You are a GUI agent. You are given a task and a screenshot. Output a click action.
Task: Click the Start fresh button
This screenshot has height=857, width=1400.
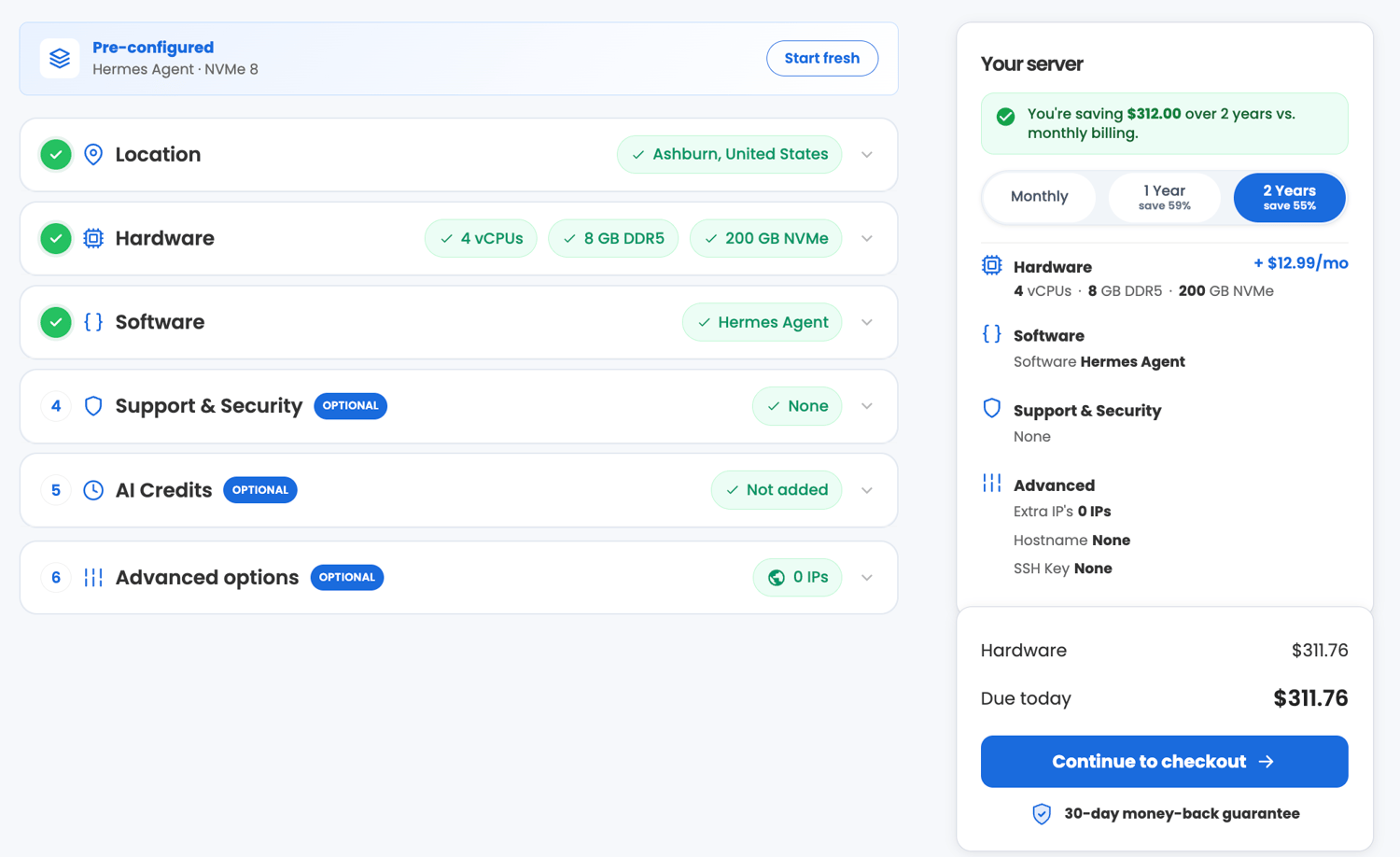(x=822, y=58)
